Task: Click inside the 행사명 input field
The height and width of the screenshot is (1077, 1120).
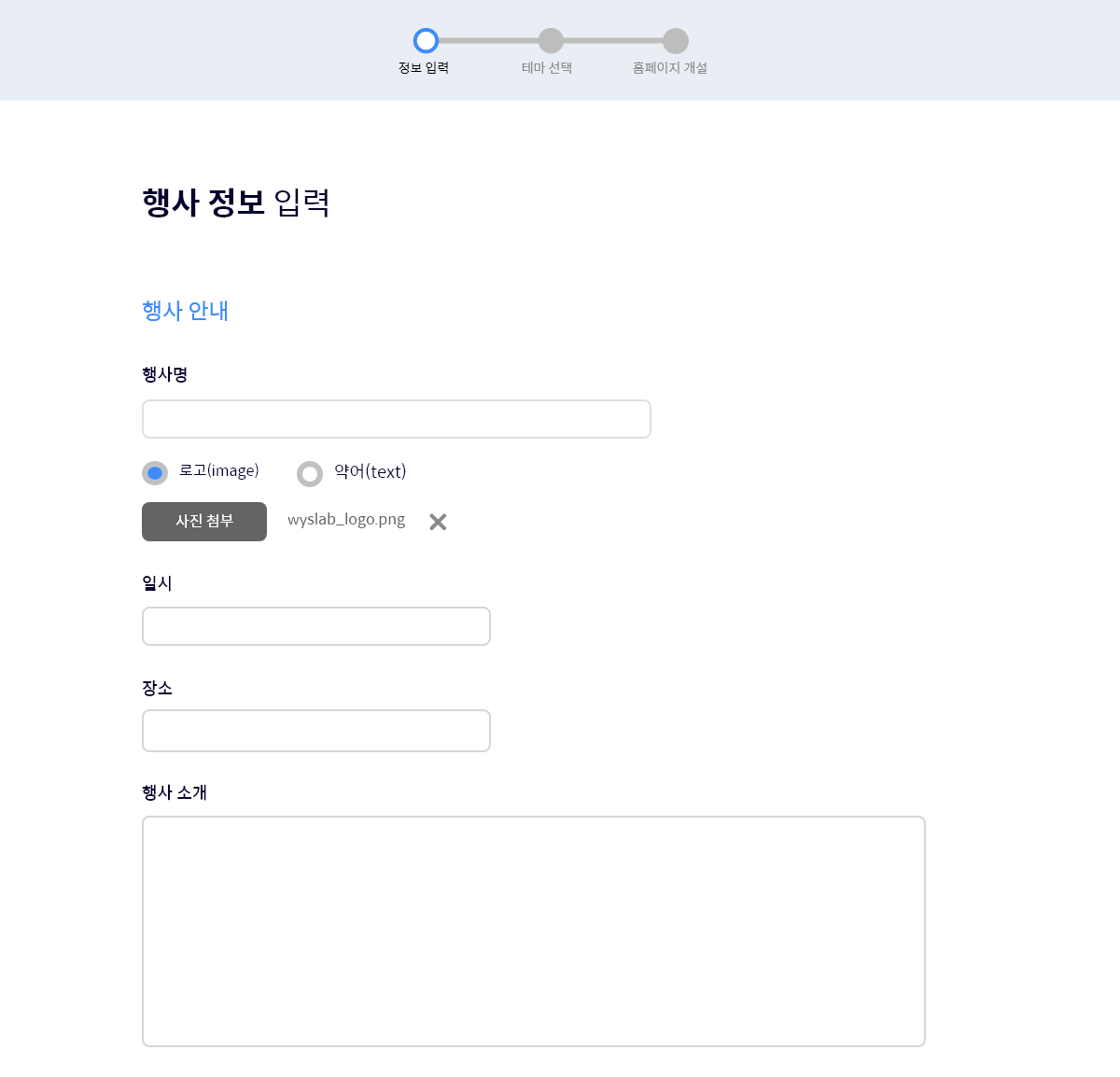Action: pos(396,419)
